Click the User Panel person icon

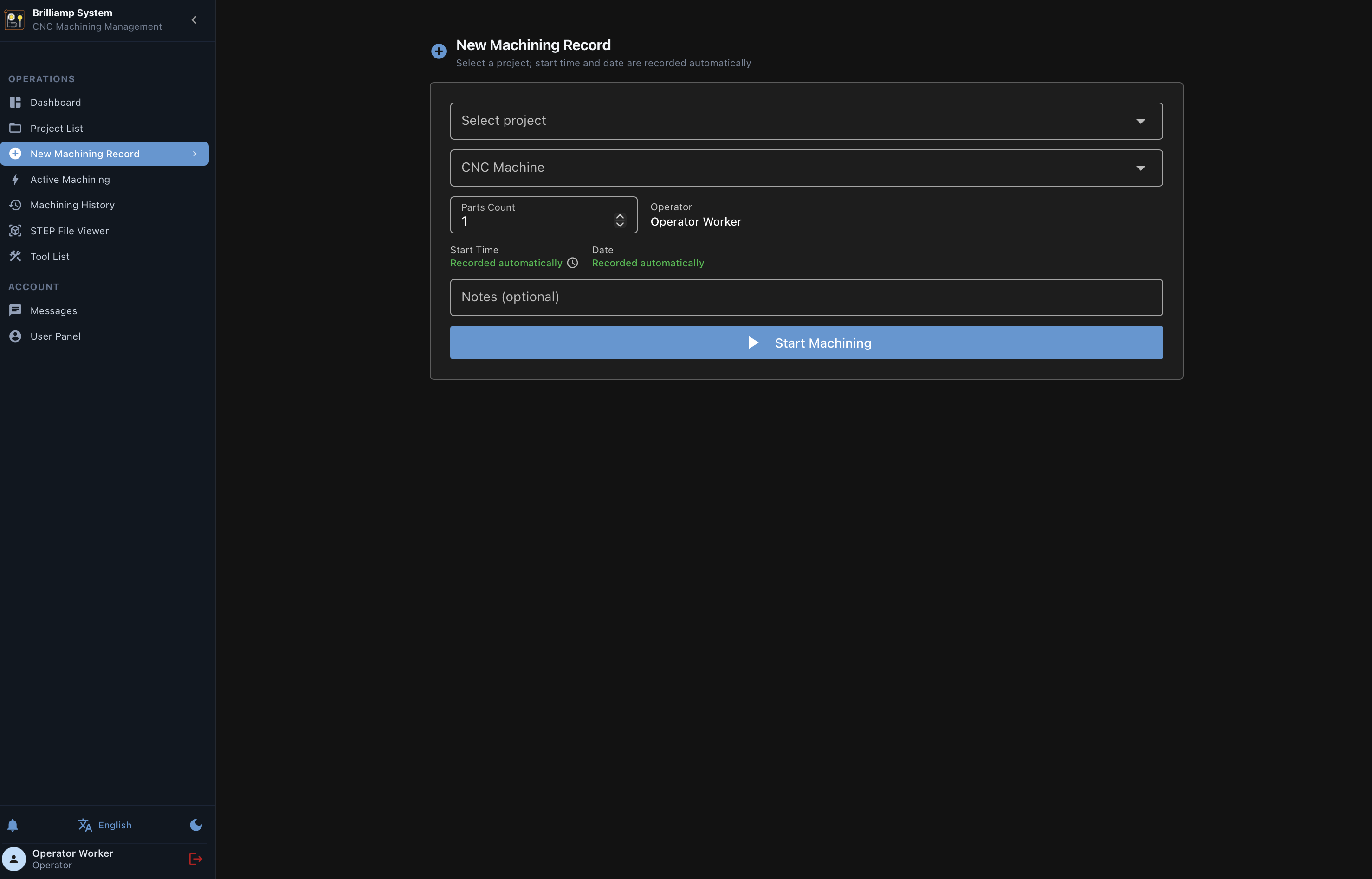pos(15,336)
